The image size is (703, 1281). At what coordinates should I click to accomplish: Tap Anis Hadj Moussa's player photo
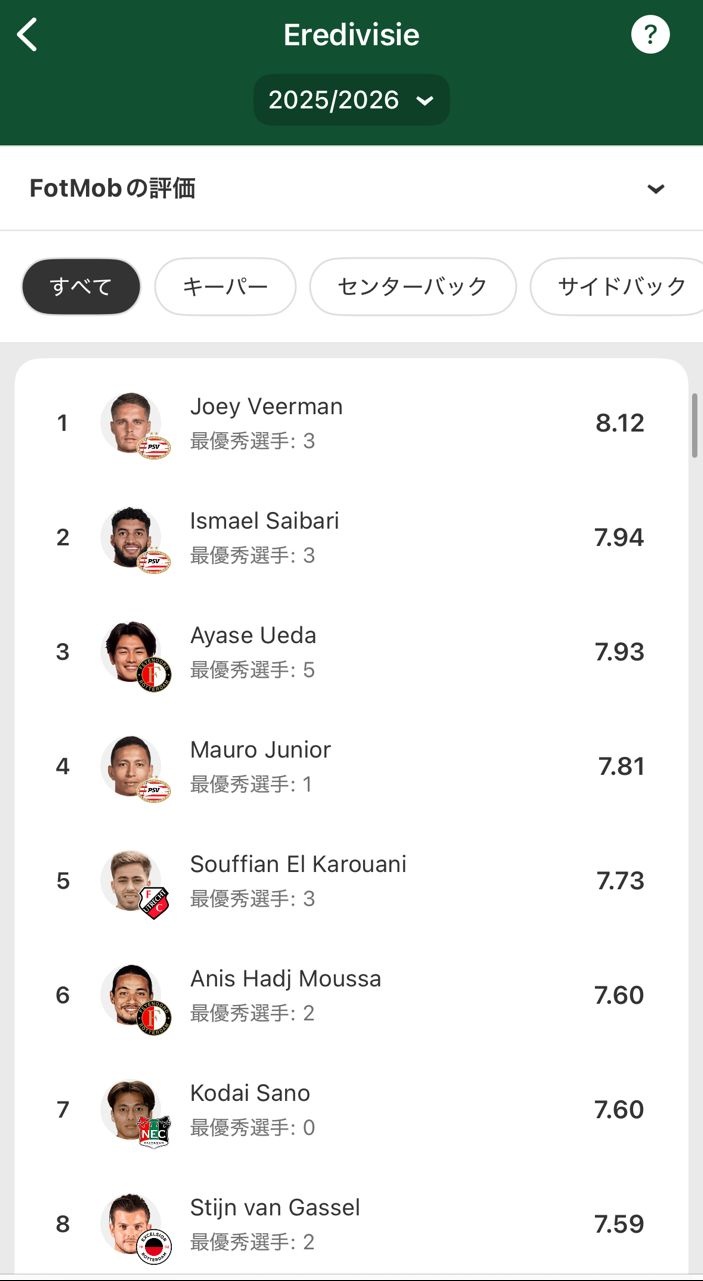pyautogui.click(x=131, y=995)
